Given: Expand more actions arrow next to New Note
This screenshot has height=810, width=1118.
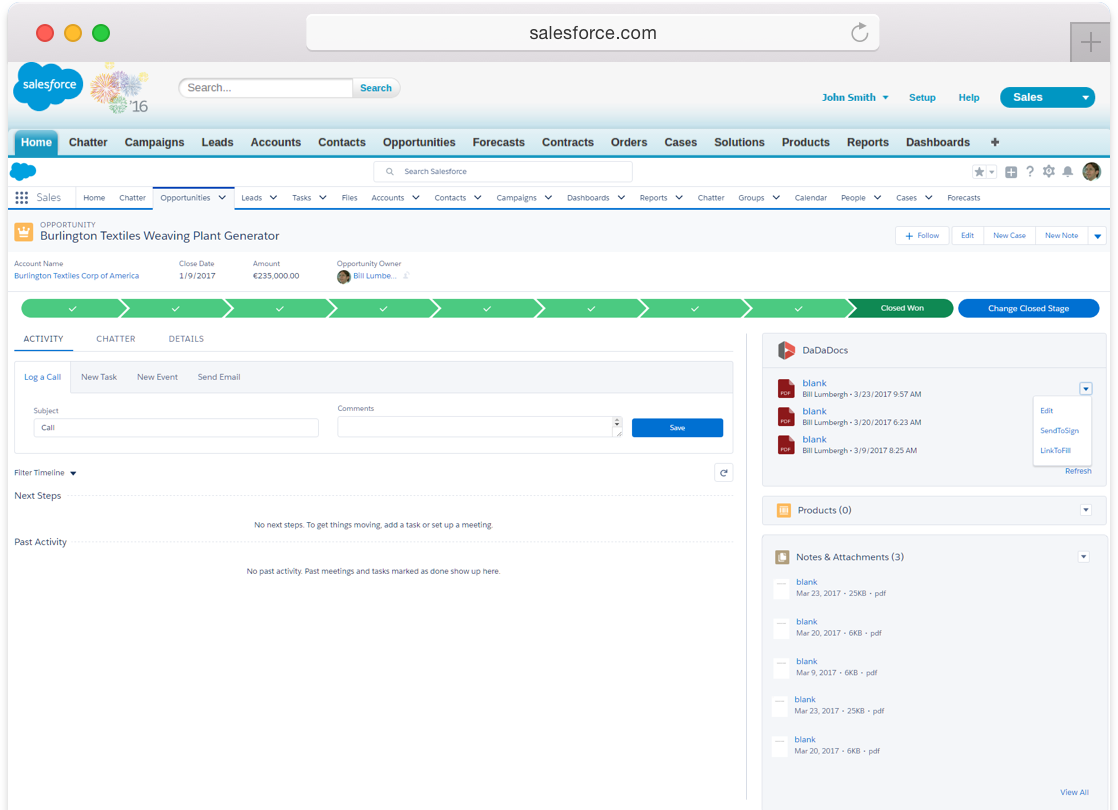Looking at the screenshot, I should point(1097,236).
